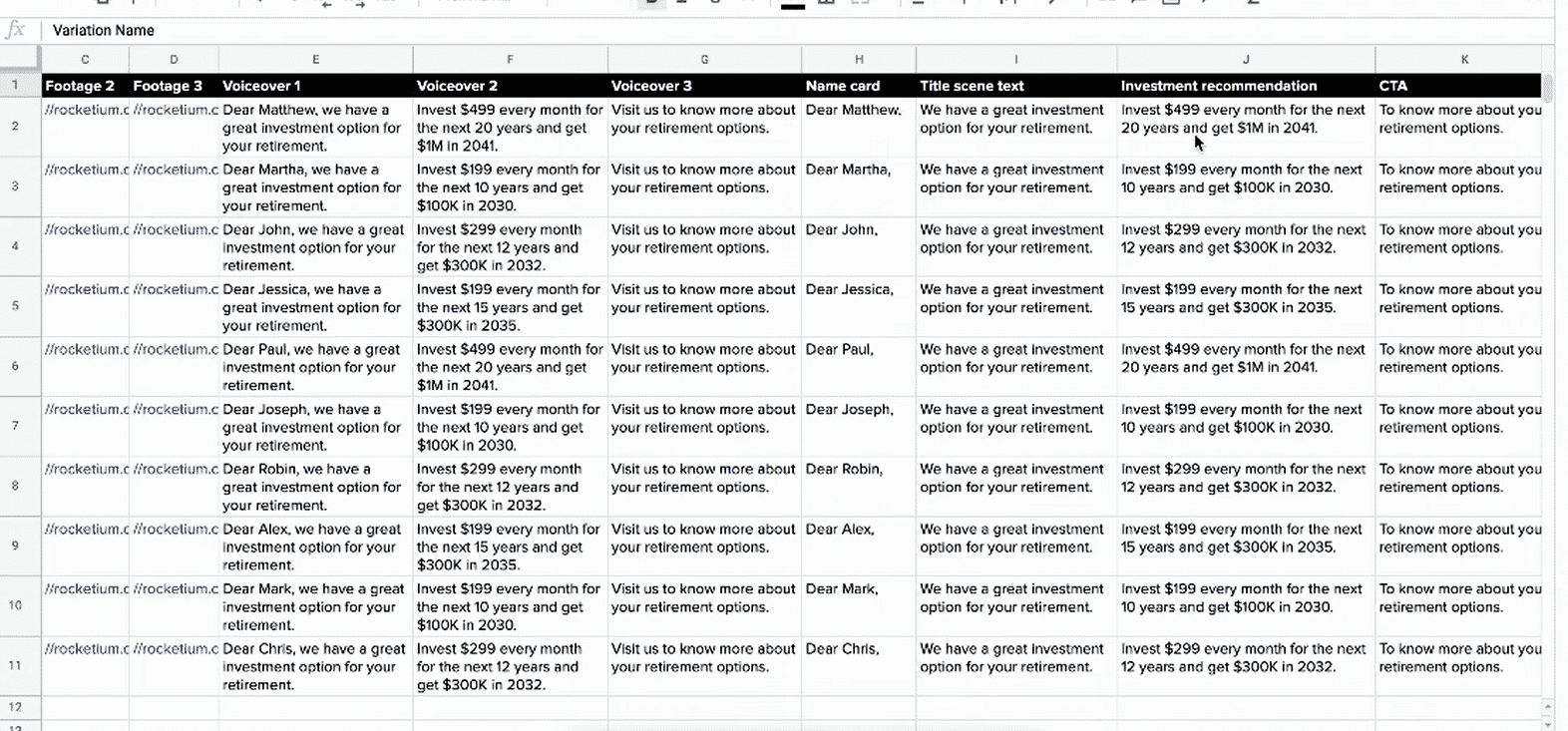Image resolution: width=1568 pixels, height=731 pixels.
Task: Click the 'Voiceover 2' header cell
Action: (x=510, y=86)
